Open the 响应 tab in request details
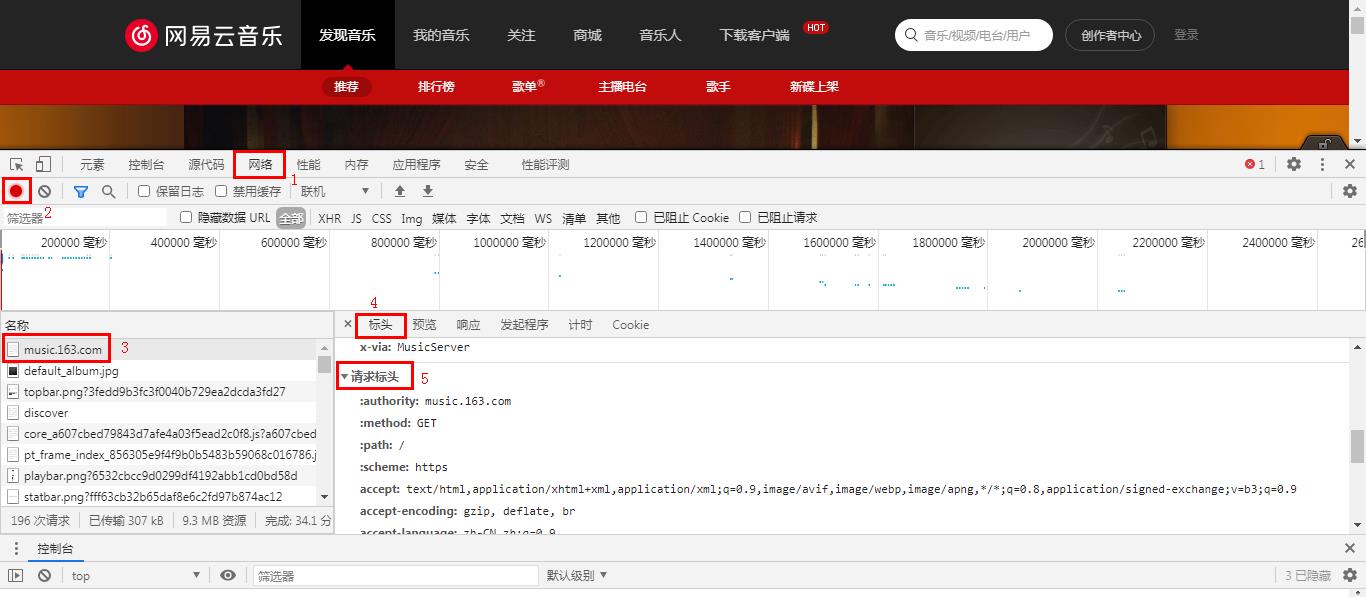Image resolution: width=1366 pixels, height=597 pixels. point(468,325)
